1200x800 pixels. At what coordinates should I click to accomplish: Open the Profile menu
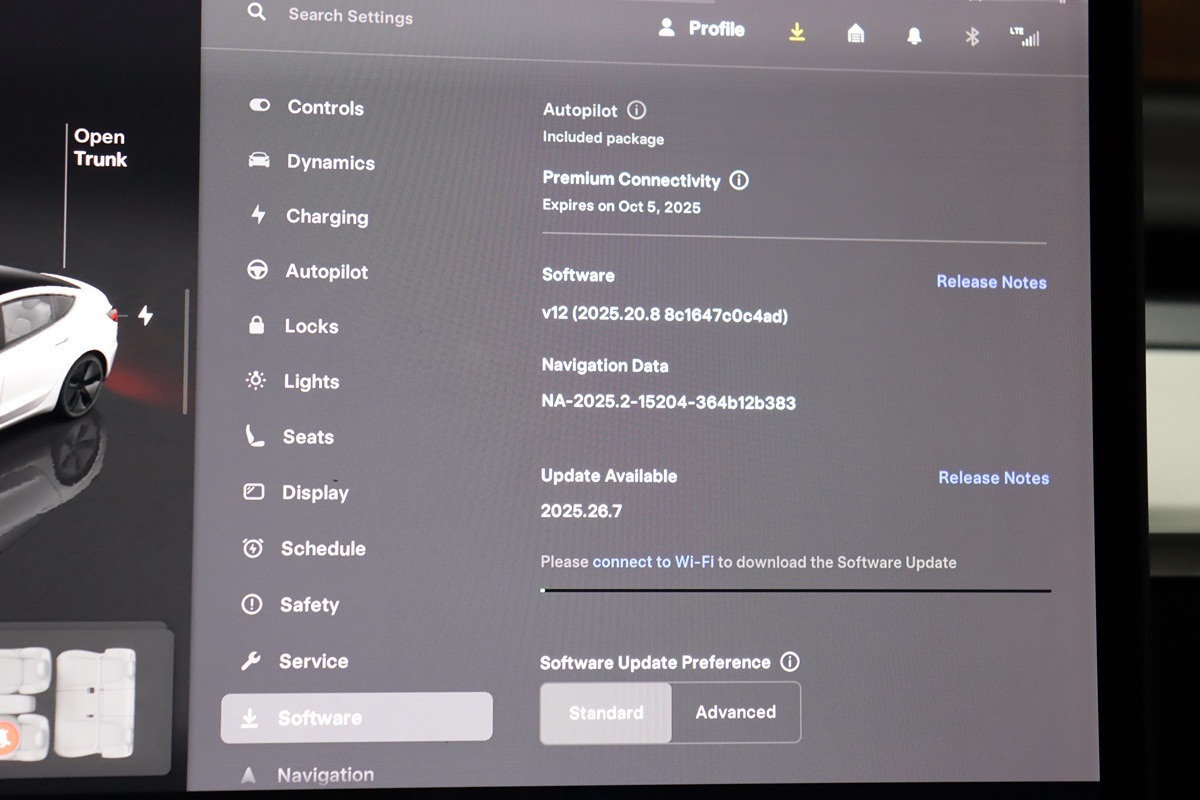(701, 29)
